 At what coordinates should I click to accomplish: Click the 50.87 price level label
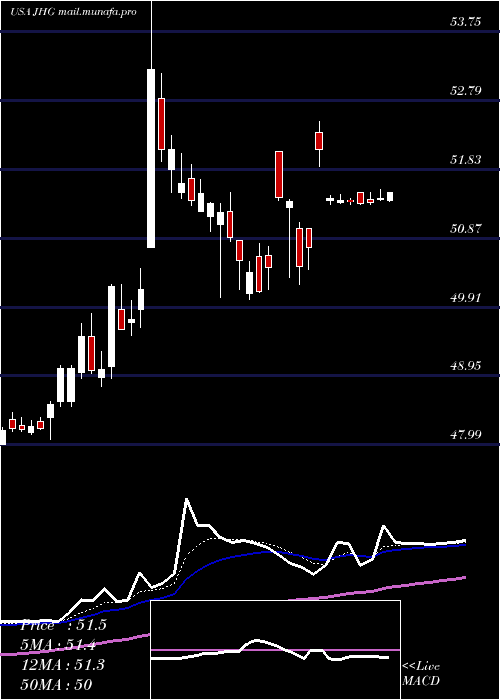[466, 228]
